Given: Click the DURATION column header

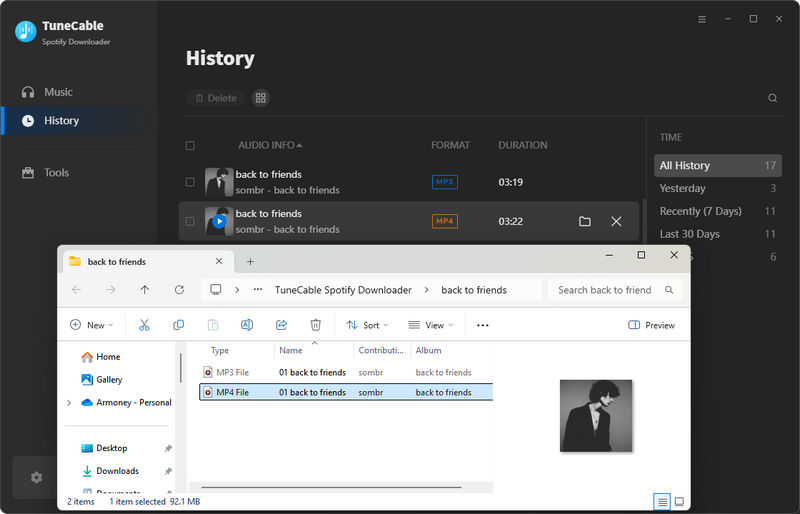Looking at the screenshot, I should point(522,145).
